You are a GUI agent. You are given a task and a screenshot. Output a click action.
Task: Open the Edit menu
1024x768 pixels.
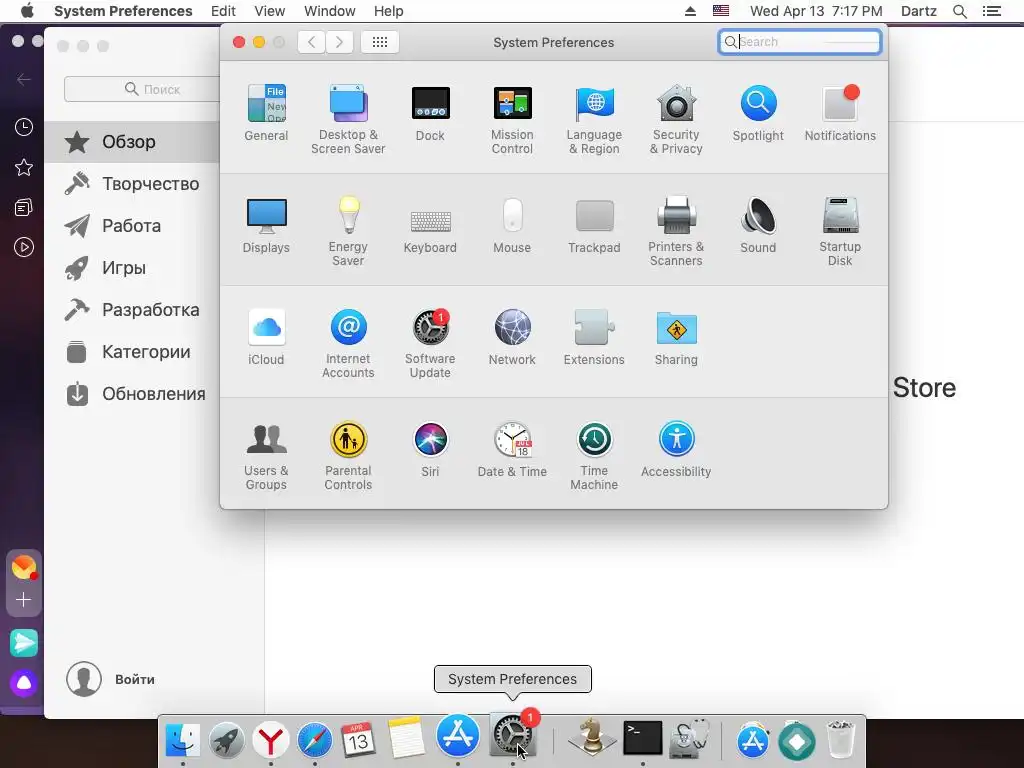pos(223,11)
